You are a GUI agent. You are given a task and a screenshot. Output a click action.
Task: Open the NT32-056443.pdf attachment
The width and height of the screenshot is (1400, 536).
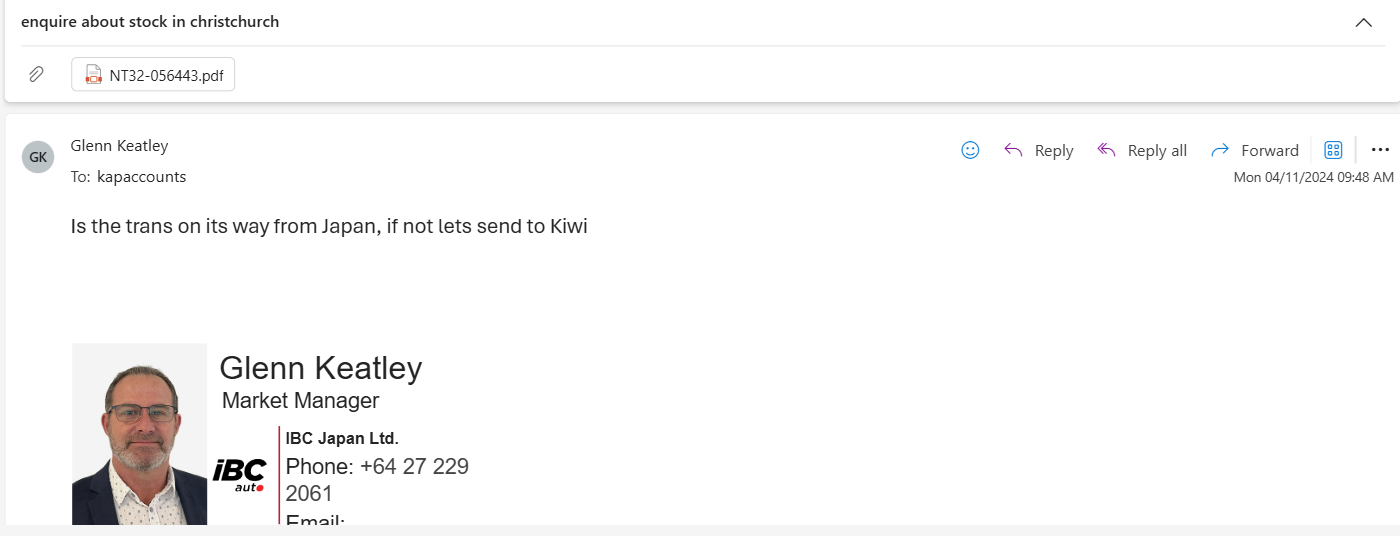click(x=153, y=74)
